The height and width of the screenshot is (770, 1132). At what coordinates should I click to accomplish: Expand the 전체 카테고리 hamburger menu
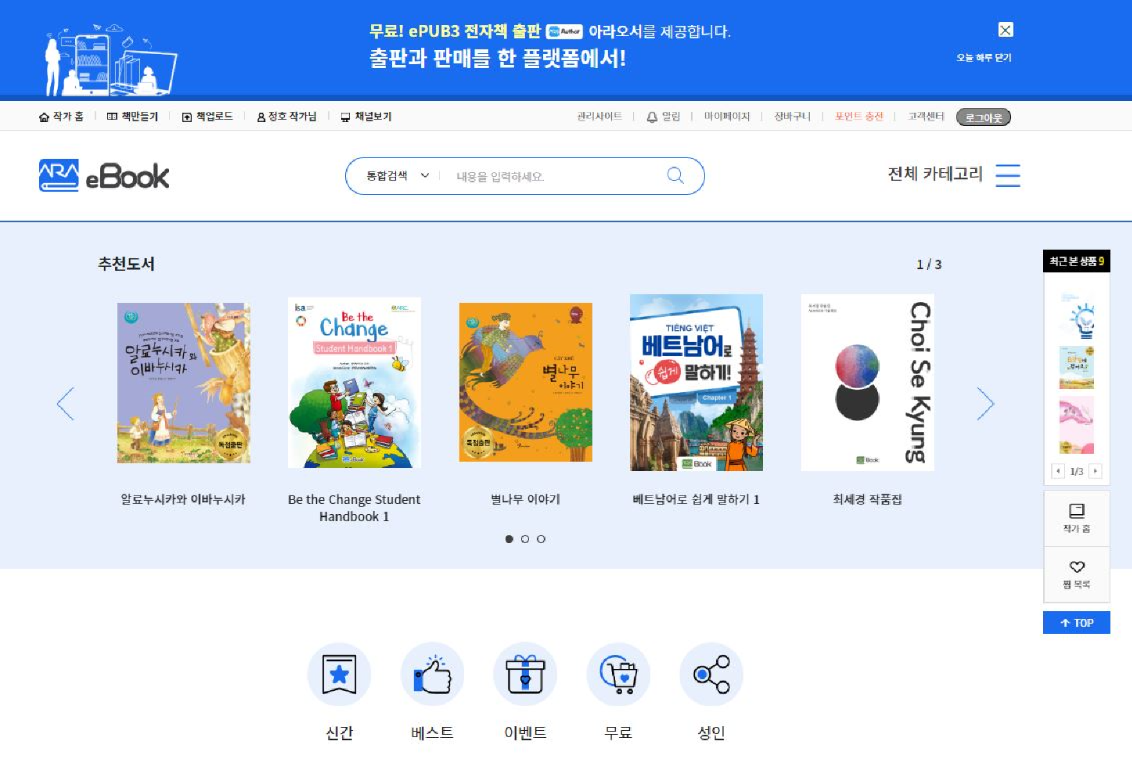[1008, 175]
